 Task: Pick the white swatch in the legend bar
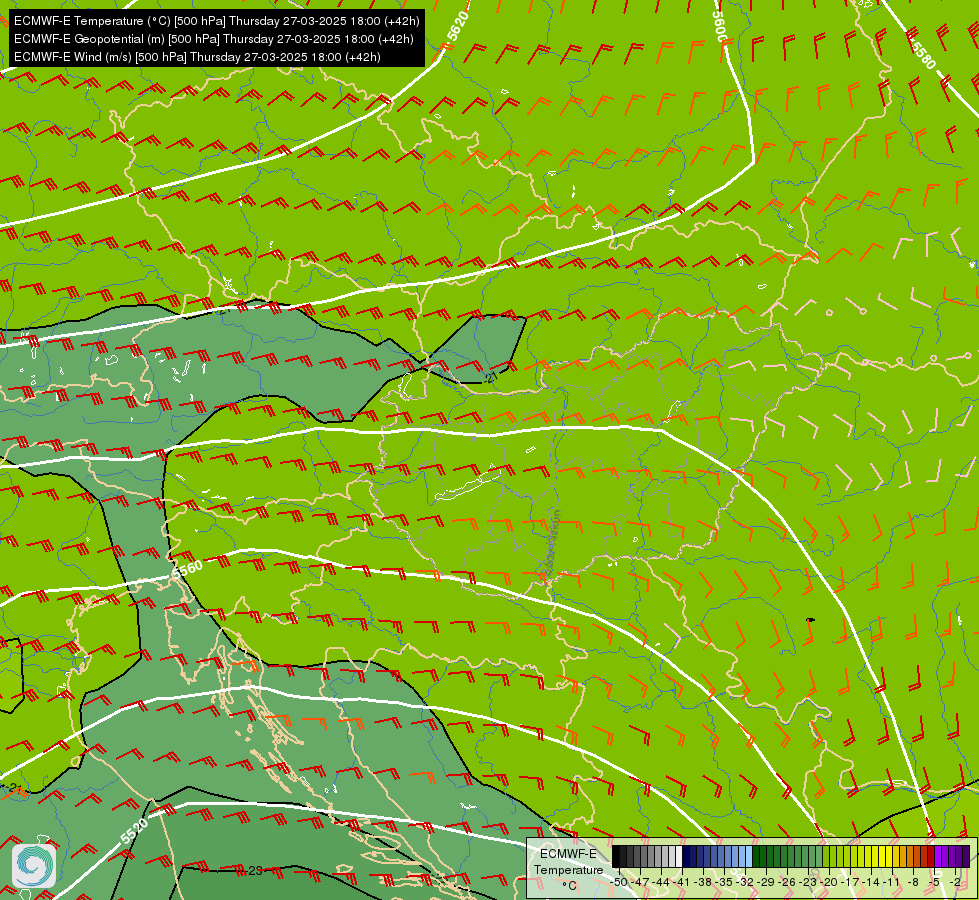tap(679, 856)
